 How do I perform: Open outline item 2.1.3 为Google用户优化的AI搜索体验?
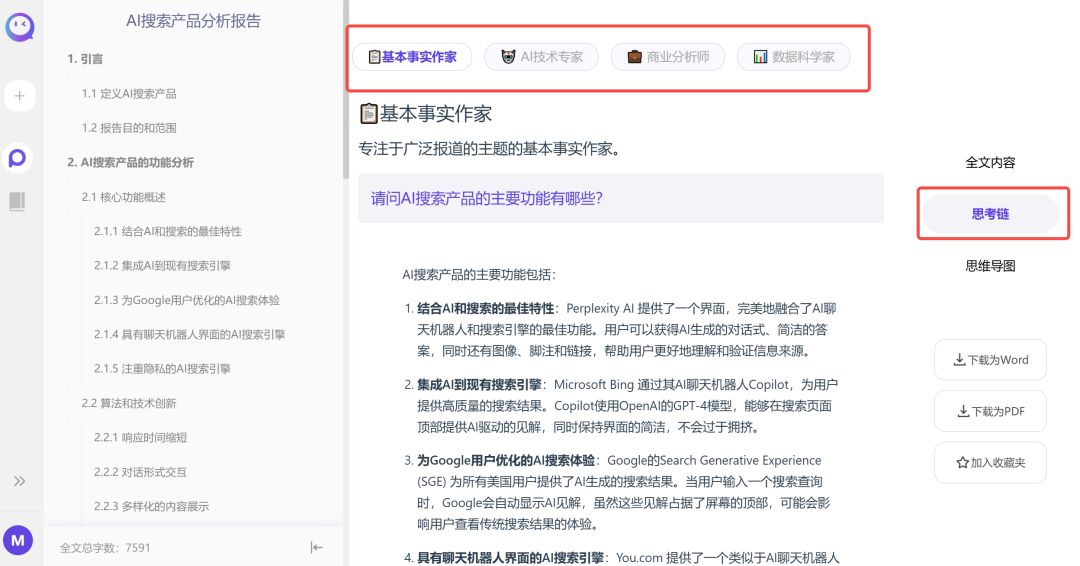[187, 300]
